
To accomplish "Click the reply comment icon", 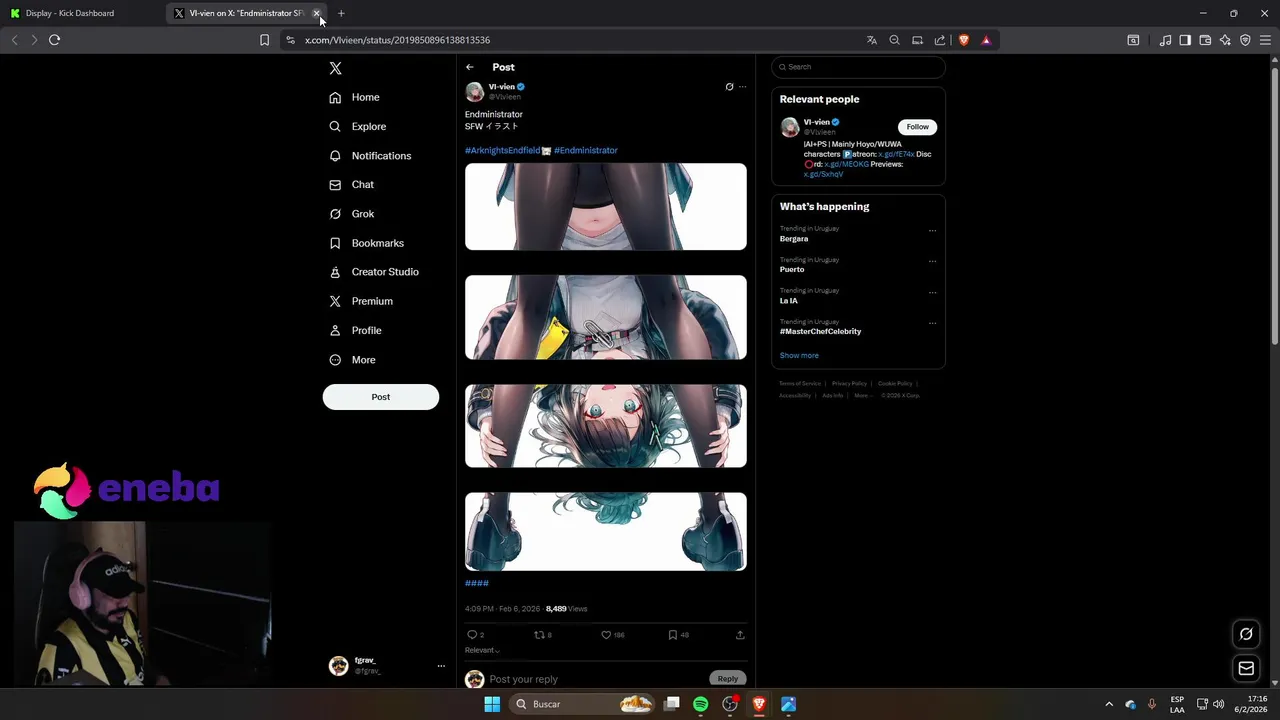I will tap(472, 635).
